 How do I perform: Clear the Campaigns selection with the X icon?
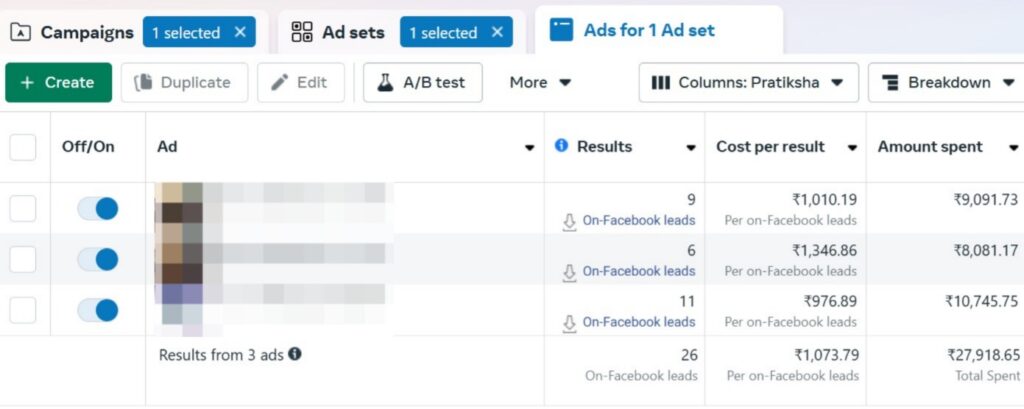click(x=240, y=32)
